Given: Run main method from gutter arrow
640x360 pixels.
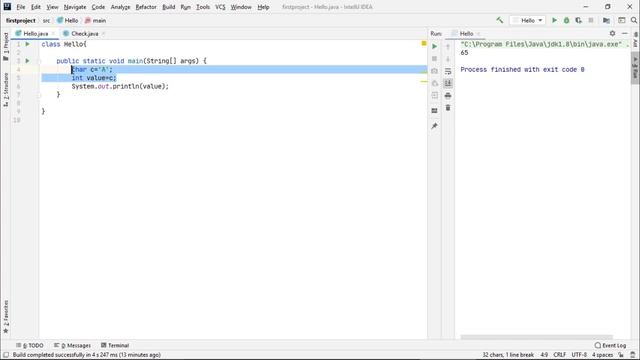Looking at the screenshot, I should (x=27, y=61).
